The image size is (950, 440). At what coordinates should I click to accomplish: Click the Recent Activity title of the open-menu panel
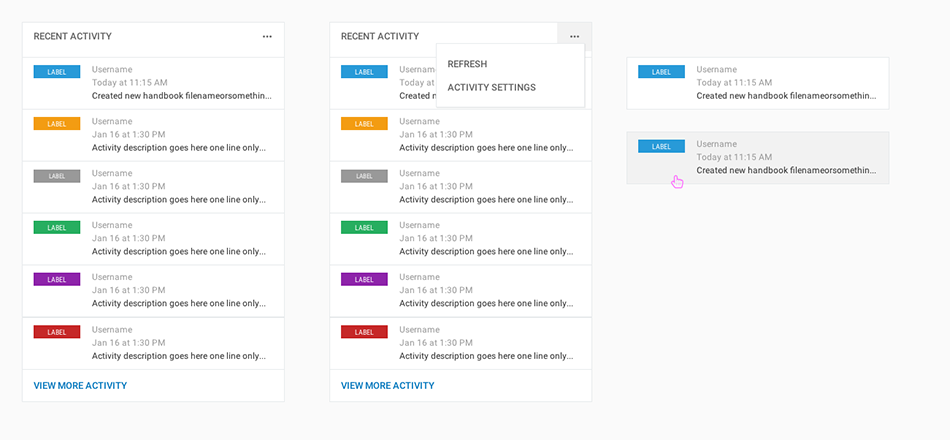(x=380, y=37)
